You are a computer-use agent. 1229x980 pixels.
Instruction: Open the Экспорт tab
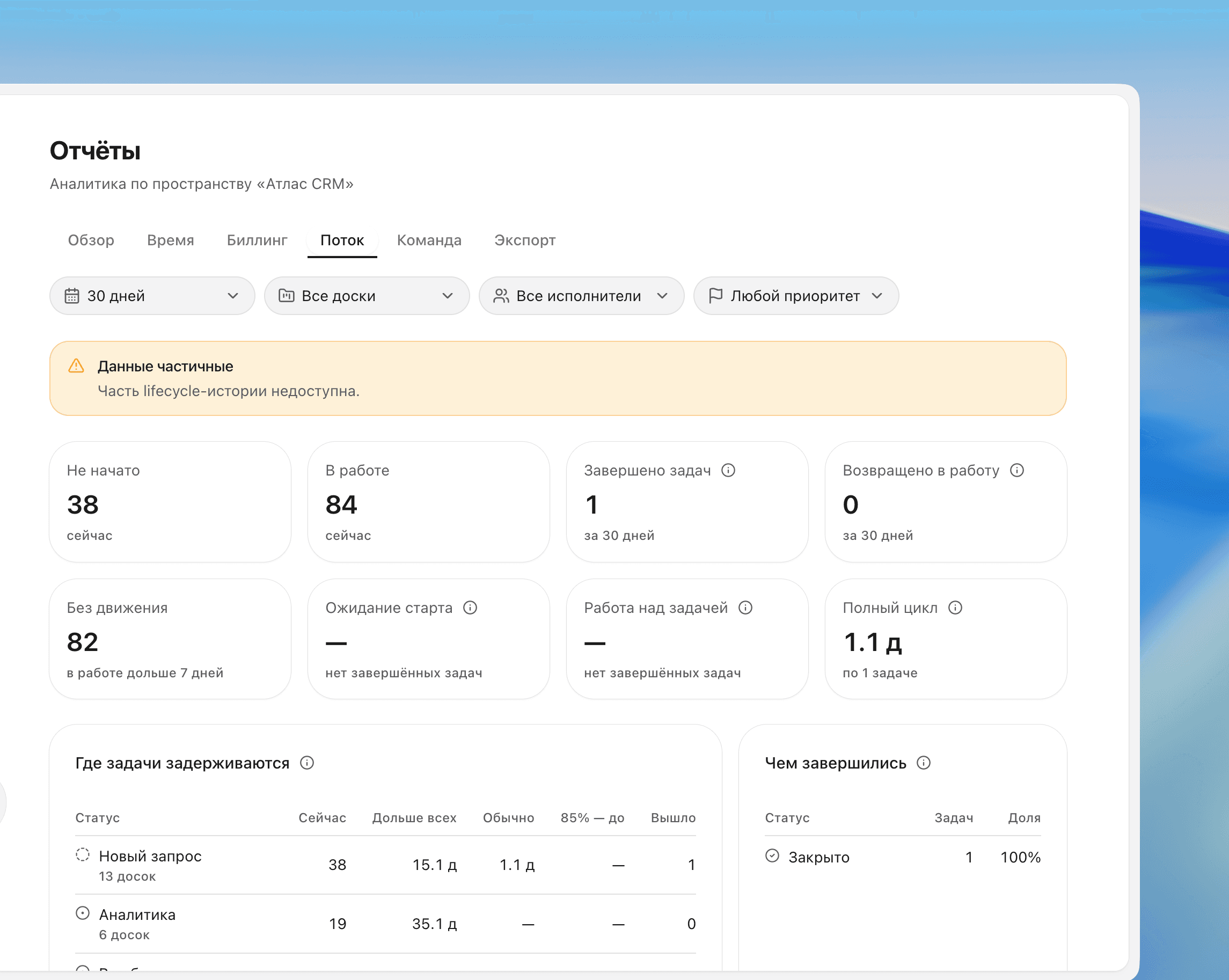click(x=525, y=240)
